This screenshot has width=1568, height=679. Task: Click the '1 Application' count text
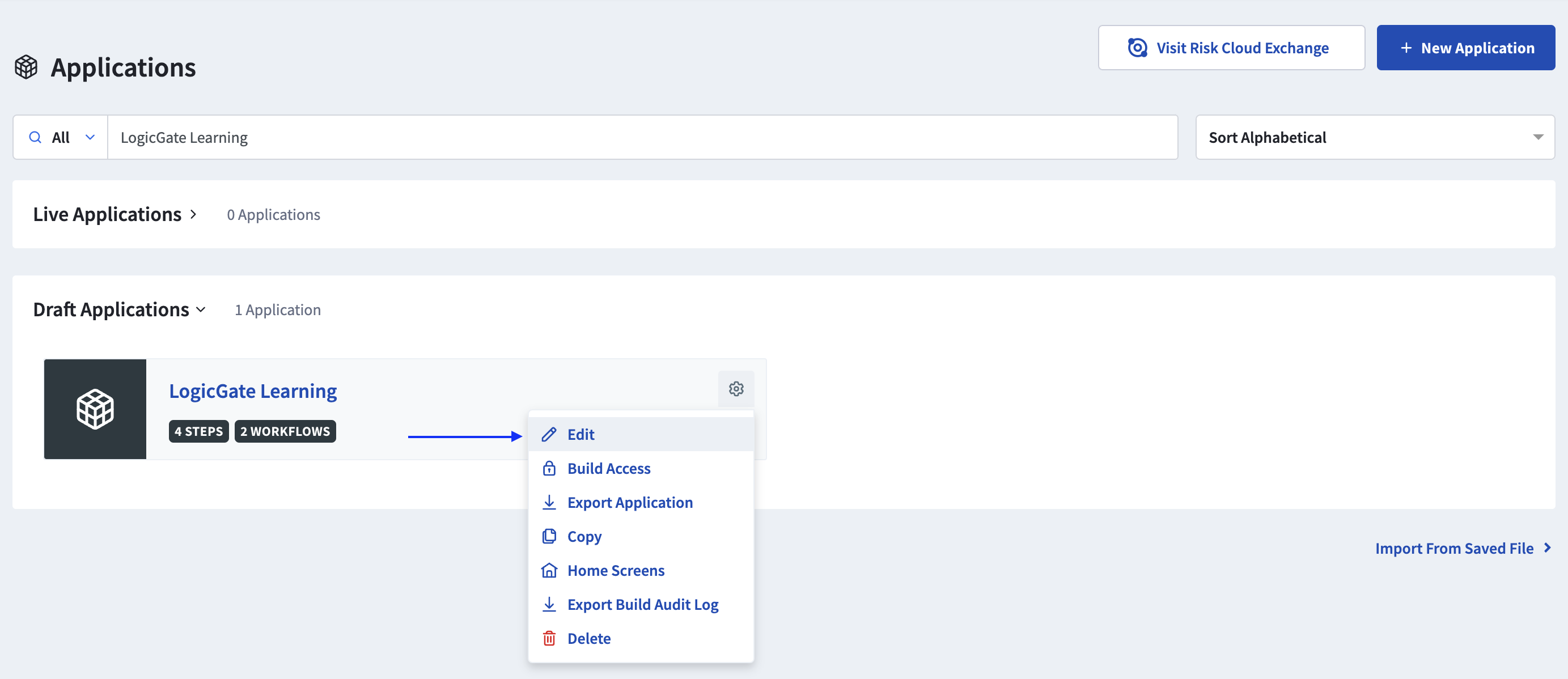tap(278, 310)
